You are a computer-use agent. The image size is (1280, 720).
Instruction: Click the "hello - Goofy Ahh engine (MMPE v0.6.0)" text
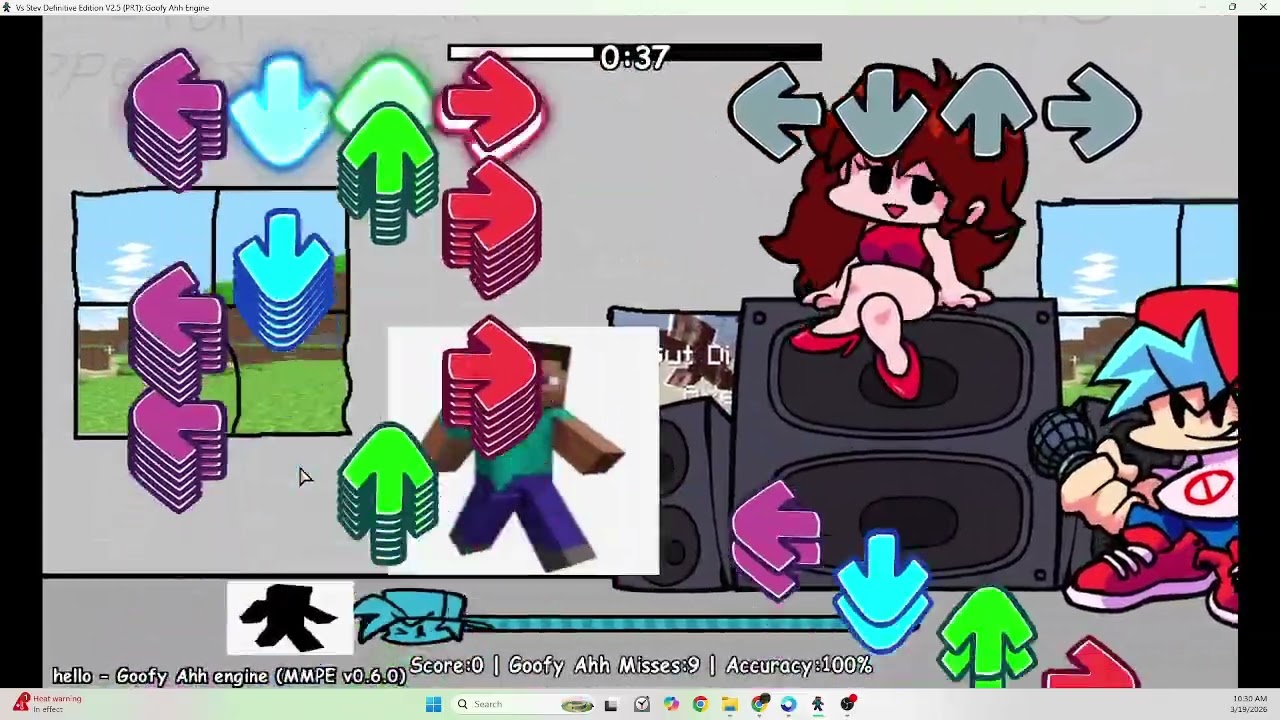click(230, 676)
